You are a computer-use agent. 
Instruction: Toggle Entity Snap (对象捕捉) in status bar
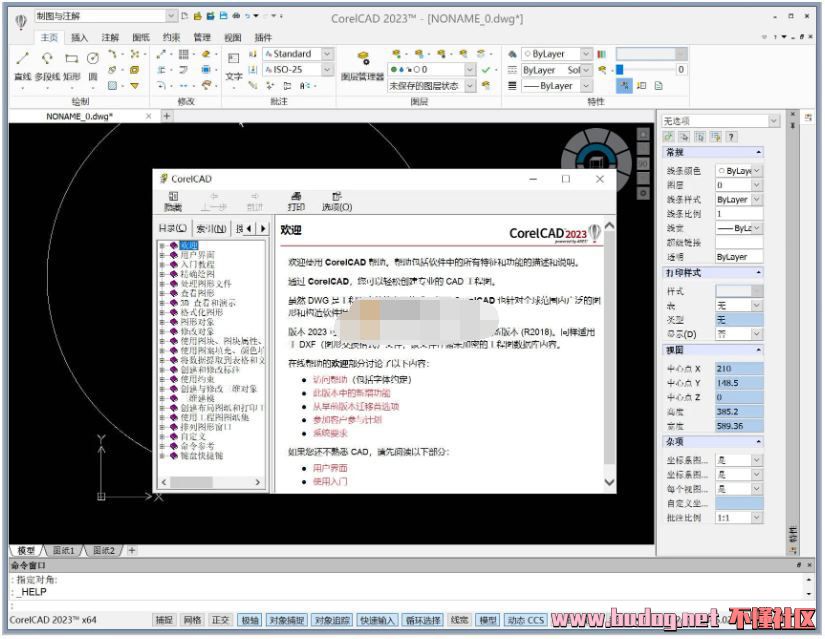point(287,620)
